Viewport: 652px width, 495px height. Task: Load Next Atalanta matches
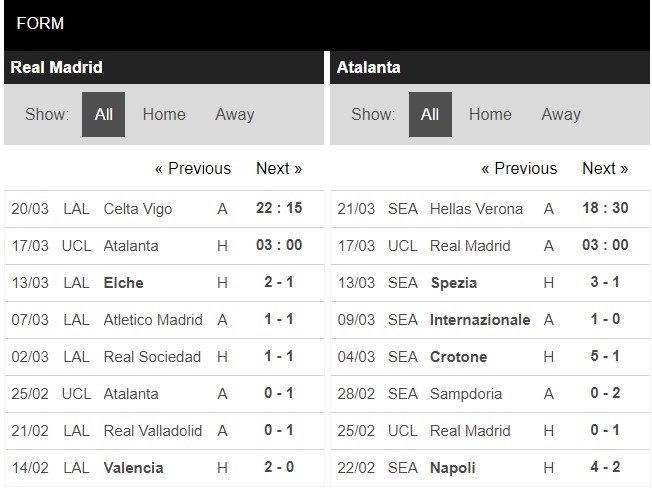(x=605, y=168)
